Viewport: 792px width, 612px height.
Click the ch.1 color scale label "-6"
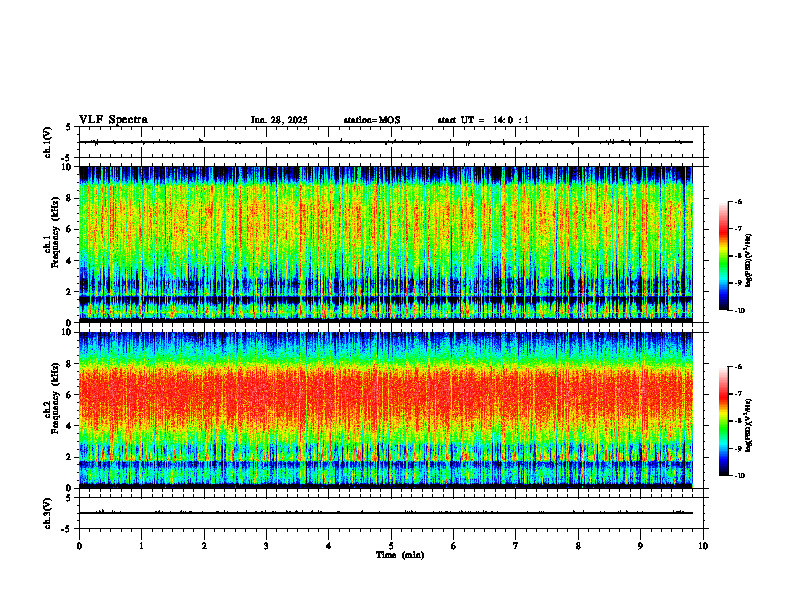pyautogui.click(x=738, y=202)
